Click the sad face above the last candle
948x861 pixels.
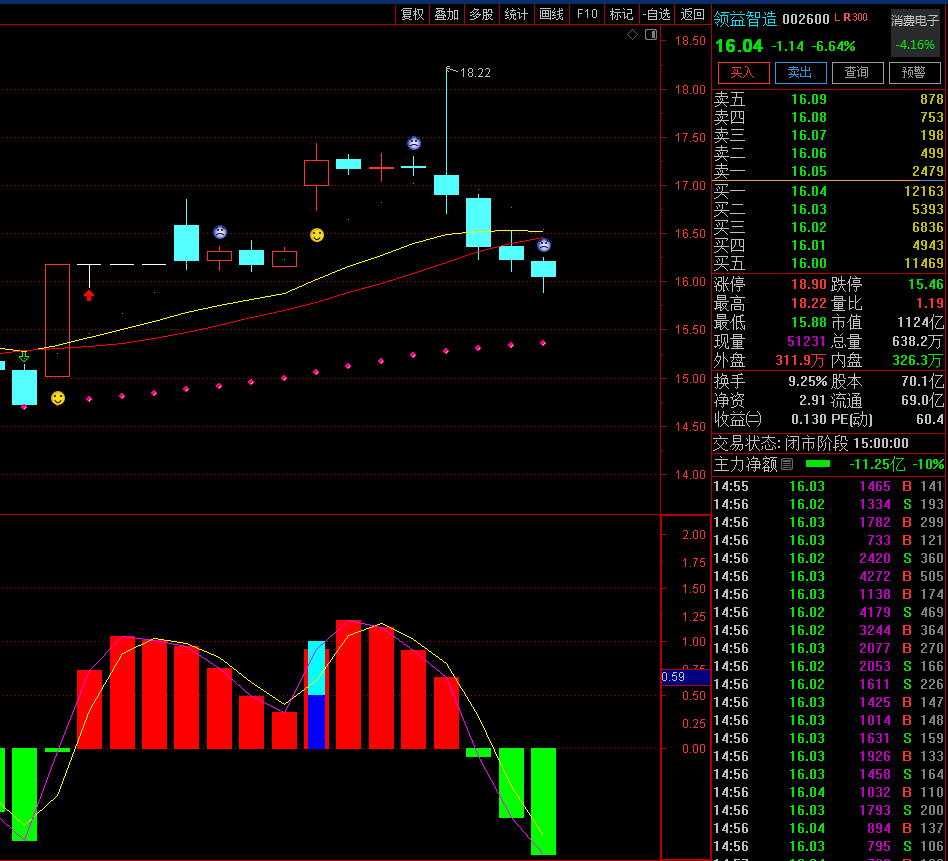[x=544, y=245]
